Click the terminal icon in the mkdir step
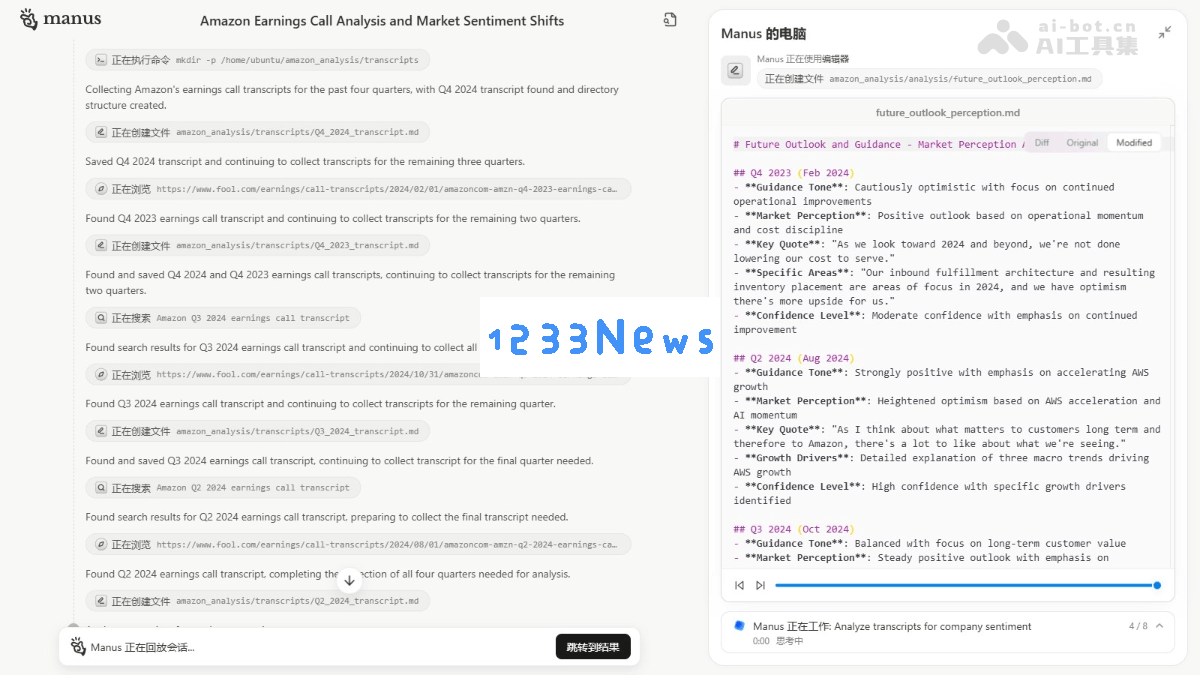 (x=100, y=60)
